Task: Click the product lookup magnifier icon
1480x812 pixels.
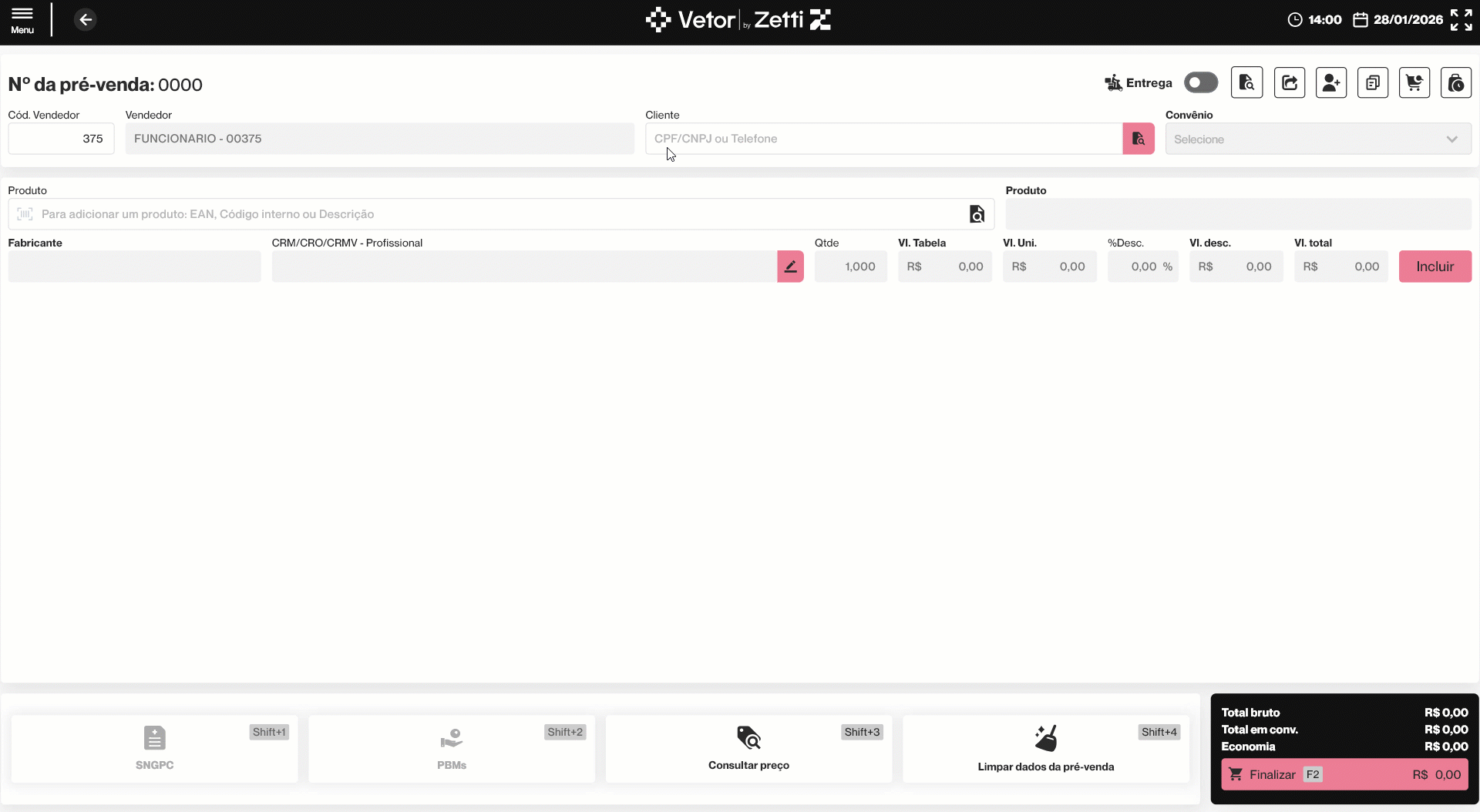Action: click(x=977, y=214)
